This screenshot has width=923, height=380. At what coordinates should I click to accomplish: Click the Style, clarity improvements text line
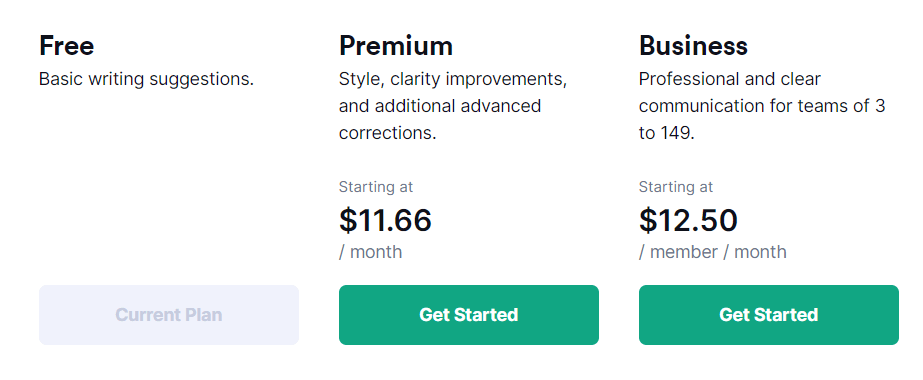(453, 79)
